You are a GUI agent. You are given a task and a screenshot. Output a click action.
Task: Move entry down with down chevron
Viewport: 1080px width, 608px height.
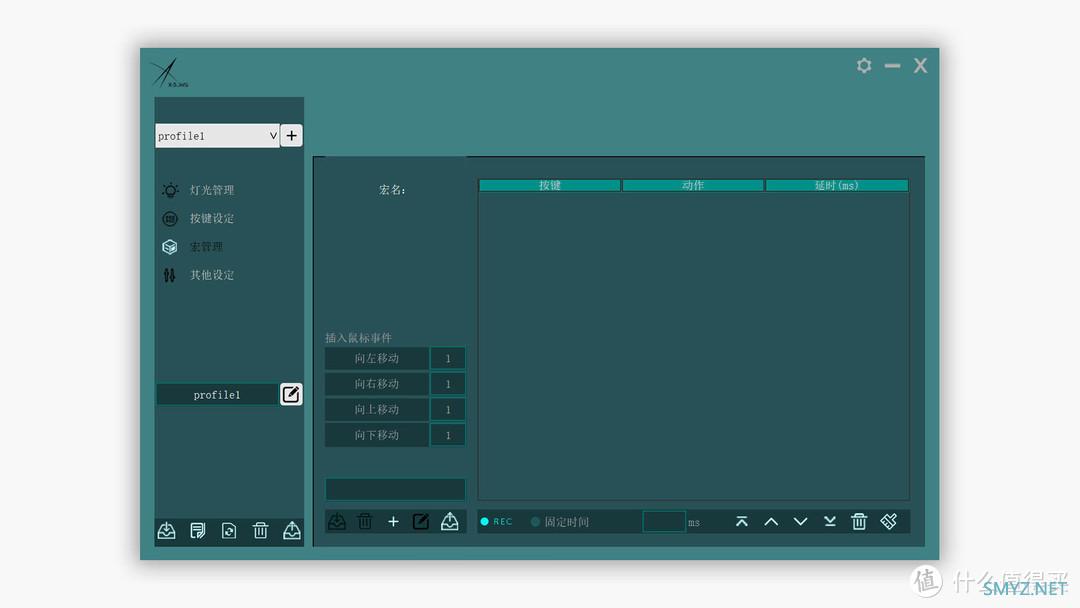pyautogui.click(x=800, y=522)
